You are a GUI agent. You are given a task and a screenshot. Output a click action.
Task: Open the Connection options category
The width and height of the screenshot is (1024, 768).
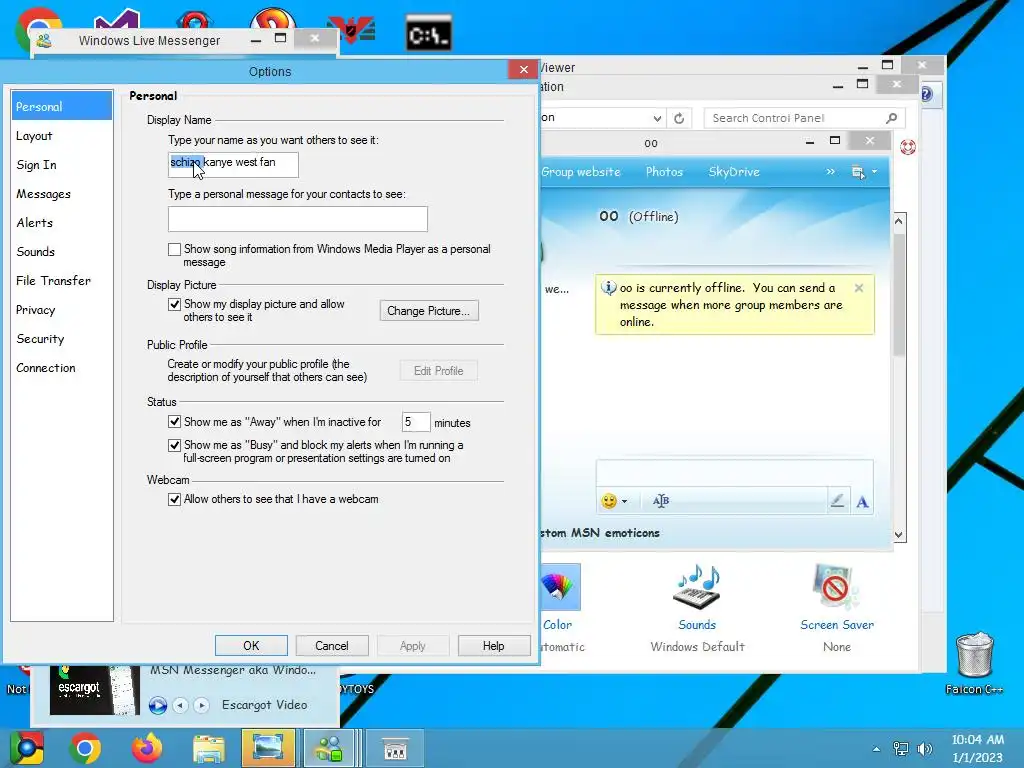point(46,368)
